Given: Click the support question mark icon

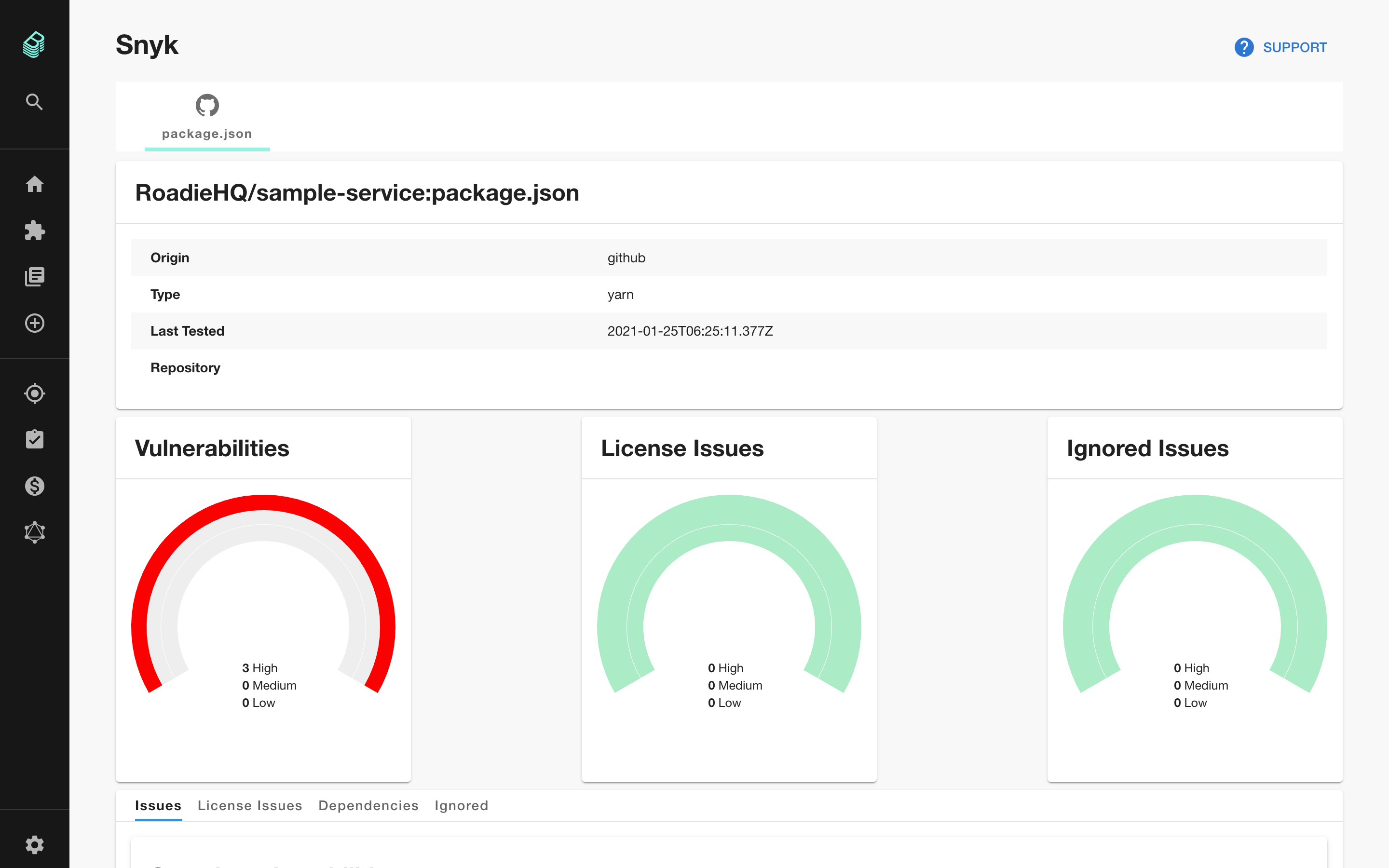Looking at the screenshot, I should point(1244,48).
